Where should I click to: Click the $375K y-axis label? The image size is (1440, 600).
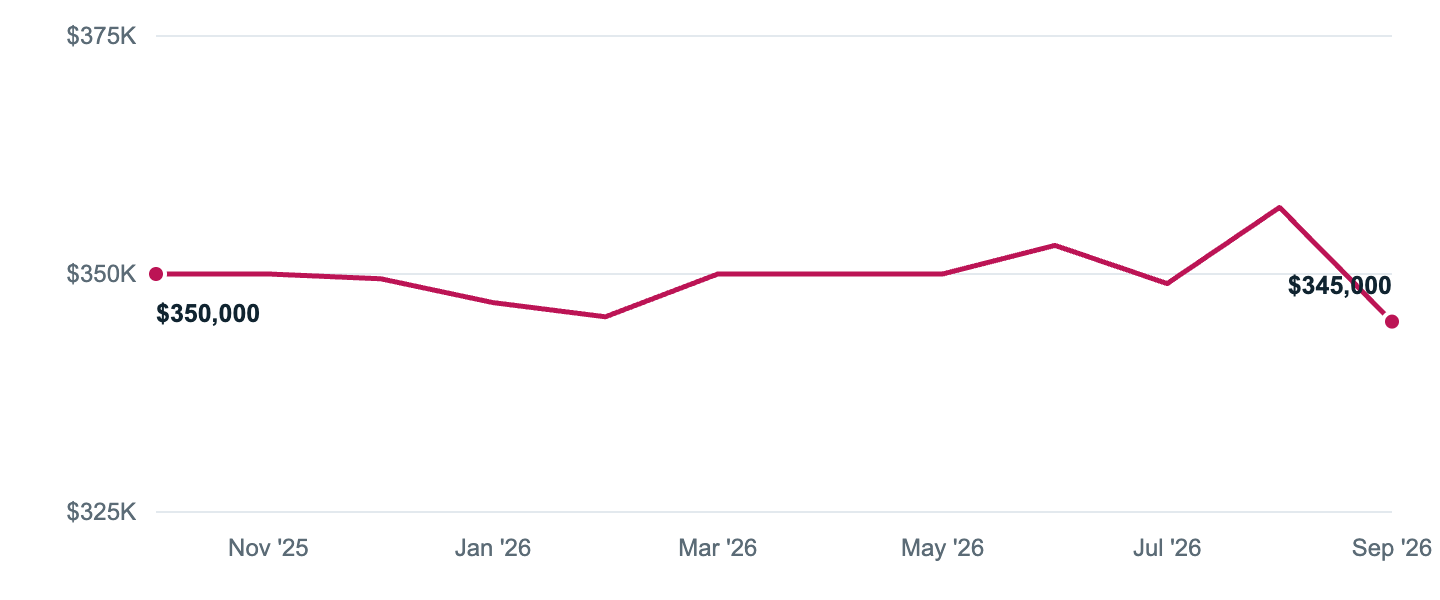click(x=101, y=36)
